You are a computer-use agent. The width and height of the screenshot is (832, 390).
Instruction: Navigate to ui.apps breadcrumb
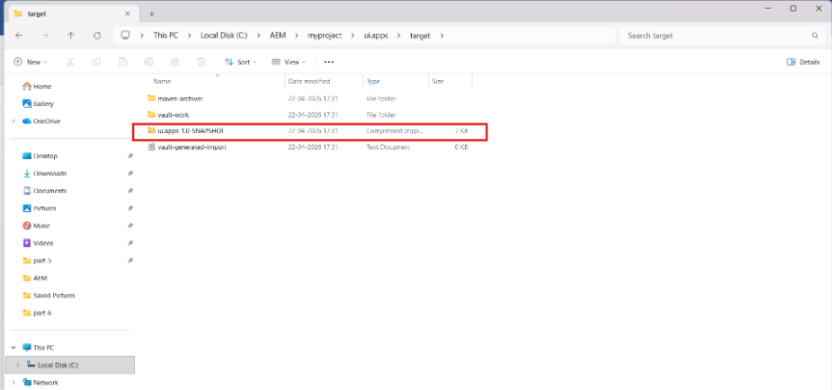pyautogui.click(x=376, y=36)
